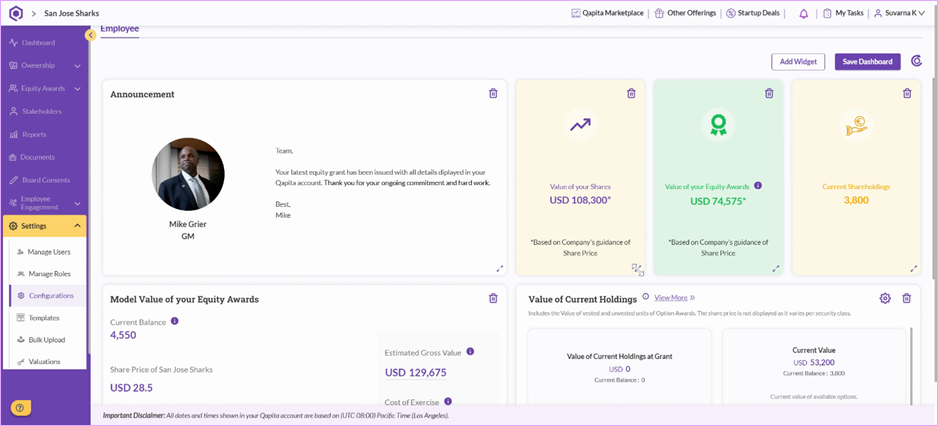This screenshot has width=938, height=426.
Task: Click the award ribbon icon on Equity Awards card
Action: tap(717, 125)
